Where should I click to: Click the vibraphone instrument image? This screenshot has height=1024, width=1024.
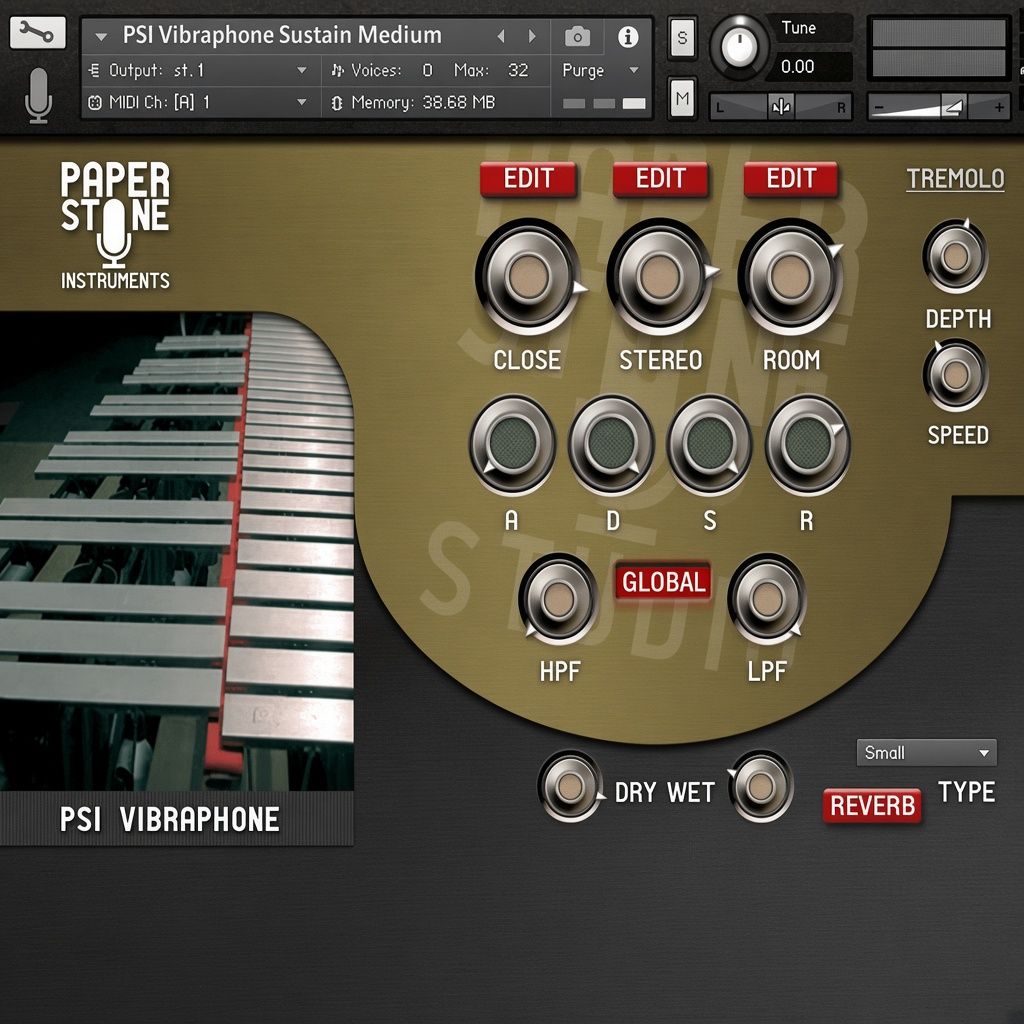pyautogui.click(x=176, y=551)
